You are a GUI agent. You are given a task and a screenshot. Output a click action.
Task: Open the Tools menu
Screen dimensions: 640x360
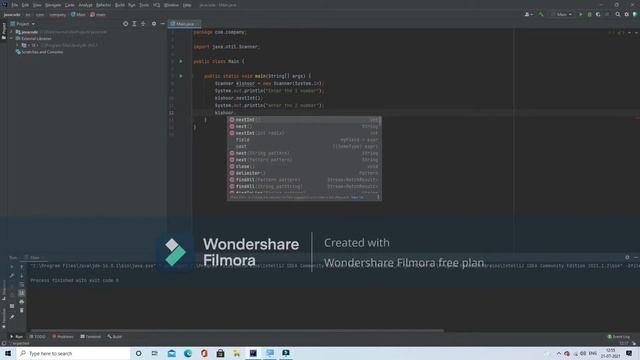coord(144,5)
